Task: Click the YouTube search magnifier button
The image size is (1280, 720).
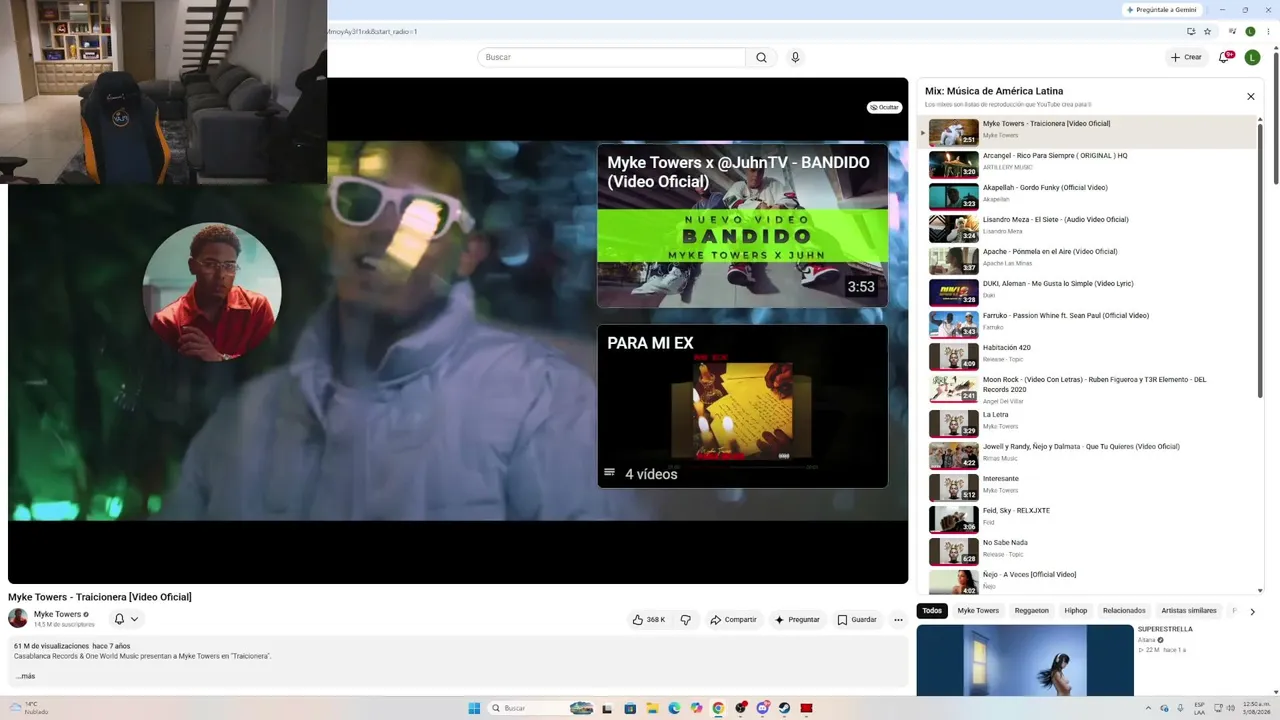Action: [x=761, y=57]
